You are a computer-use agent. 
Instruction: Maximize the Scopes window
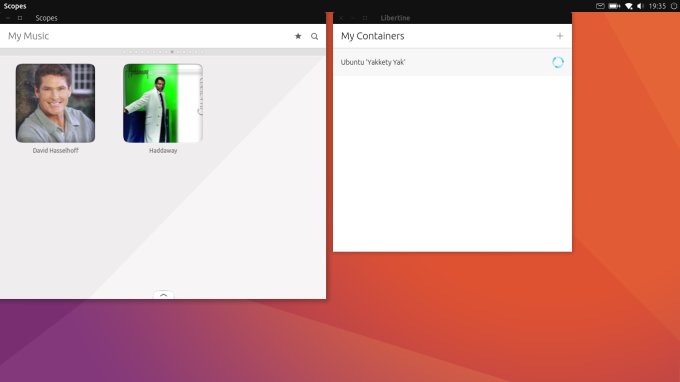point(20,18)
